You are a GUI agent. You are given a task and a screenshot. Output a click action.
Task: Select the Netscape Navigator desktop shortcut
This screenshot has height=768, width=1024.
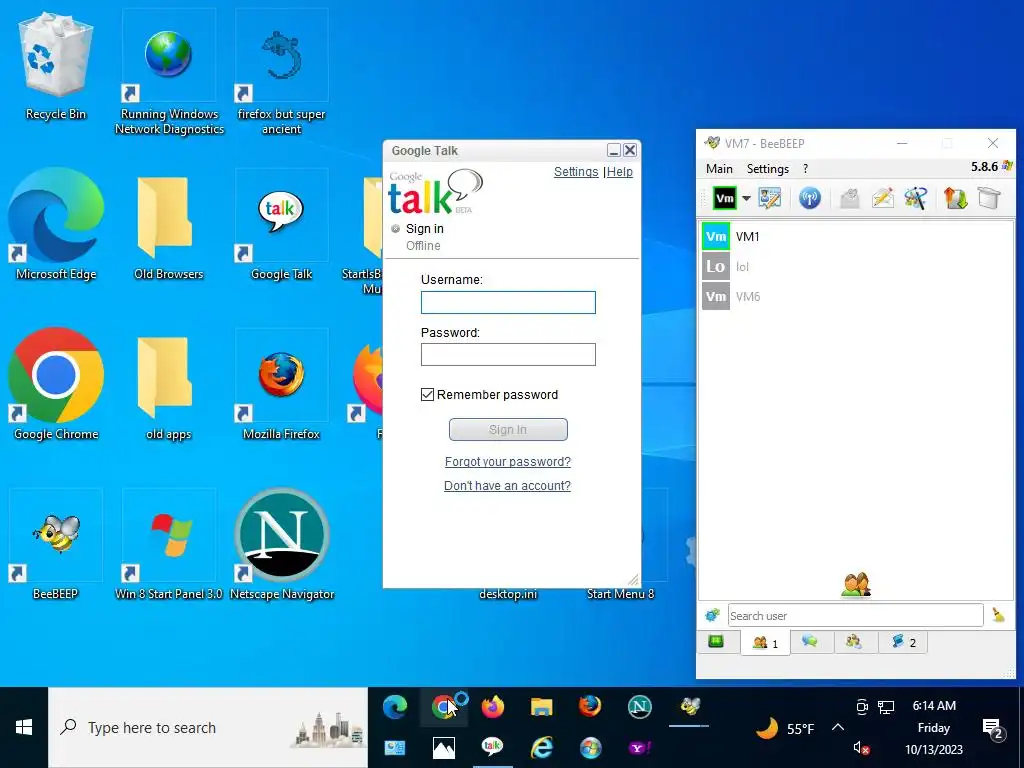coord(281,545)
